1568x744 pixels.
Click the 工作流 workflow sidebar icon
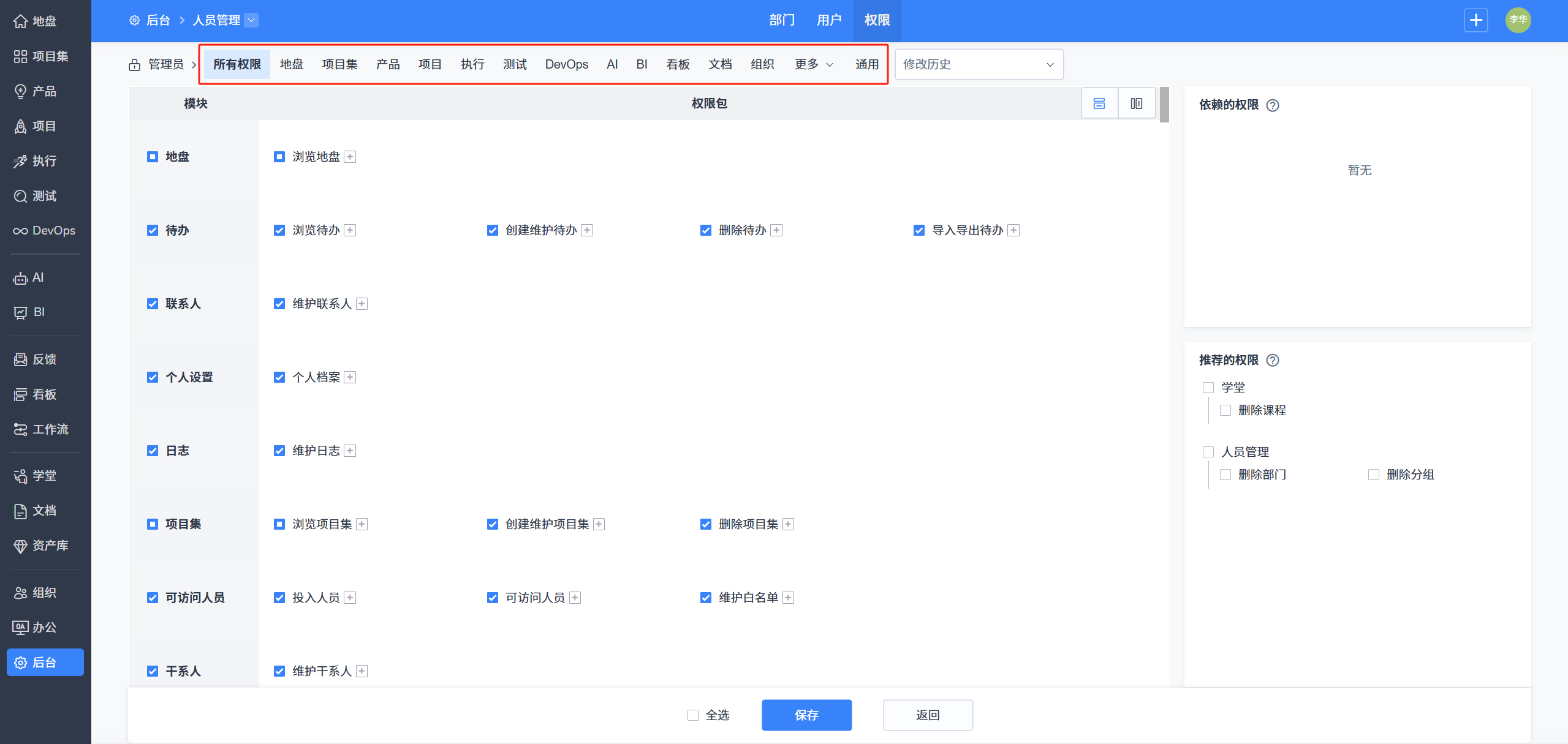click(x=20, y=430)
